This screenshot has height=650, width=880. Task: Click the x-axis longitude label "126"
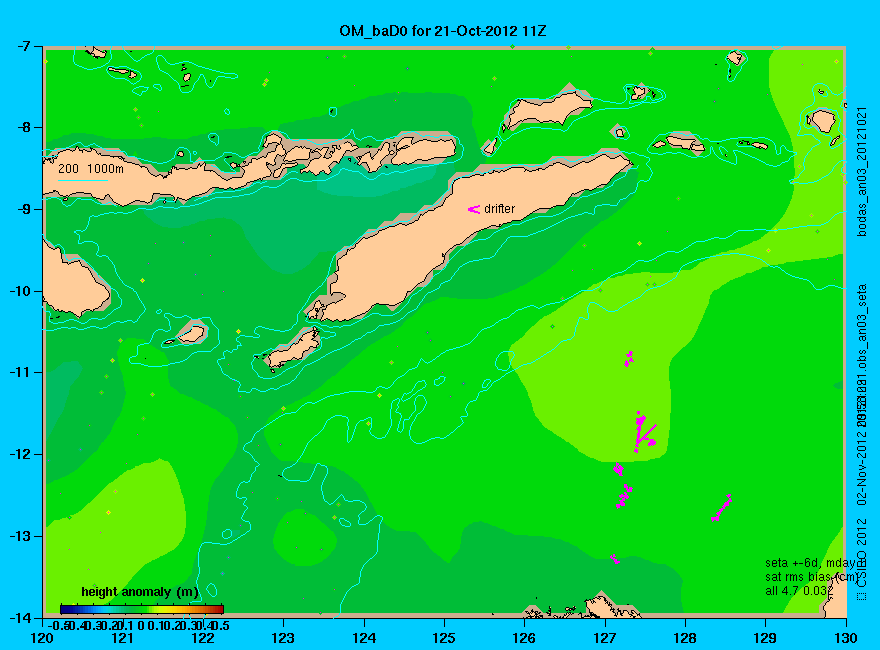coord(525,638)
